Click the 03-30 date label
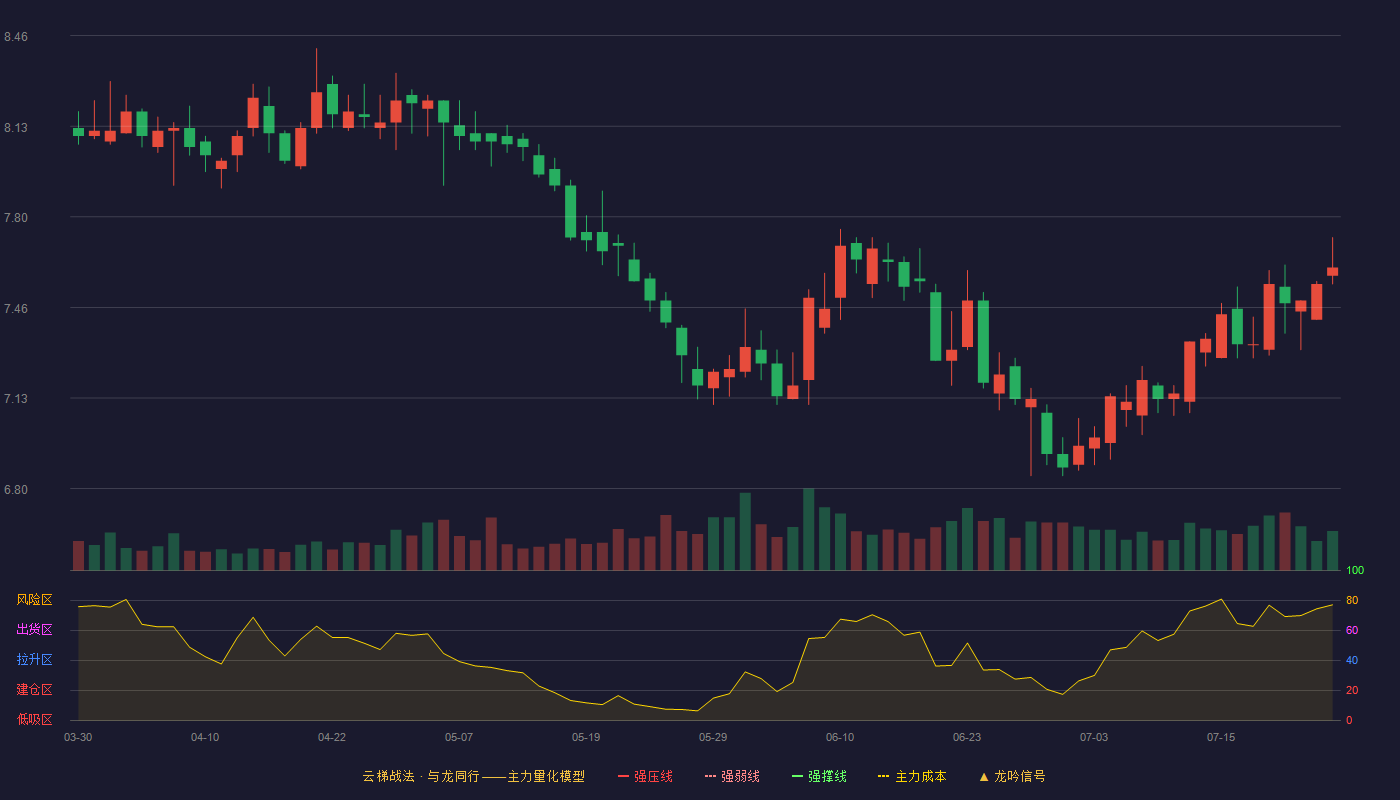Image resolution: width=1400 pixels, height=800 pixels. (x=78, y=737)
